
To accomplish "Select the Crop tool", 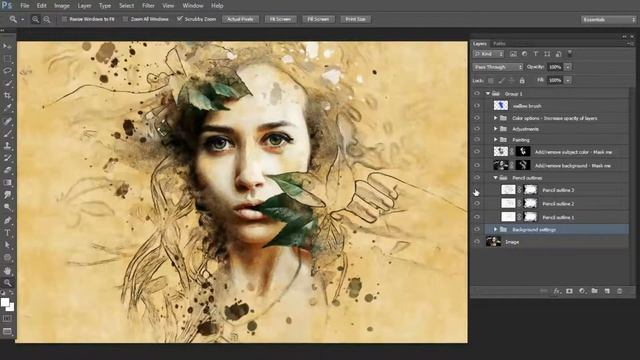I will click(7, 96).
